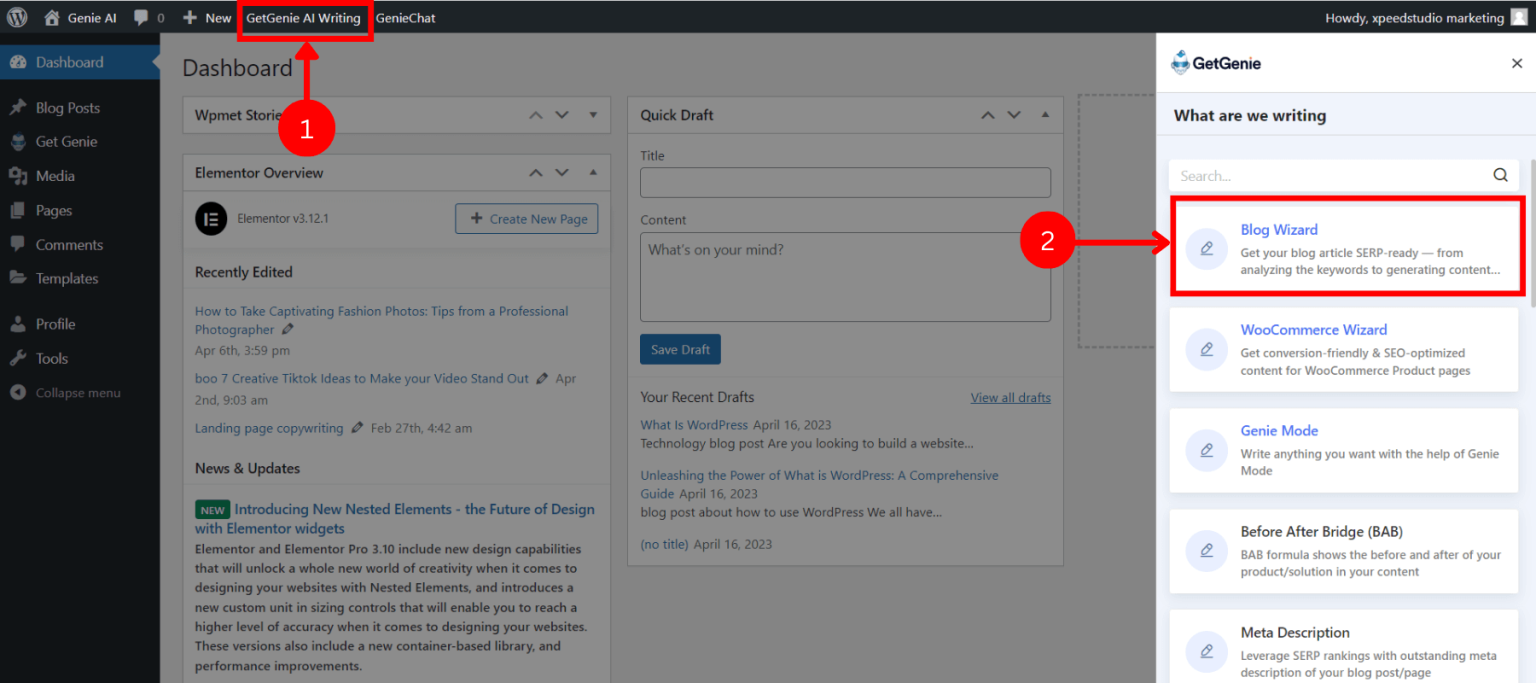Click the plus New item in admin bar
This screenshot has width=1536, height=683.
pos(207,18)
